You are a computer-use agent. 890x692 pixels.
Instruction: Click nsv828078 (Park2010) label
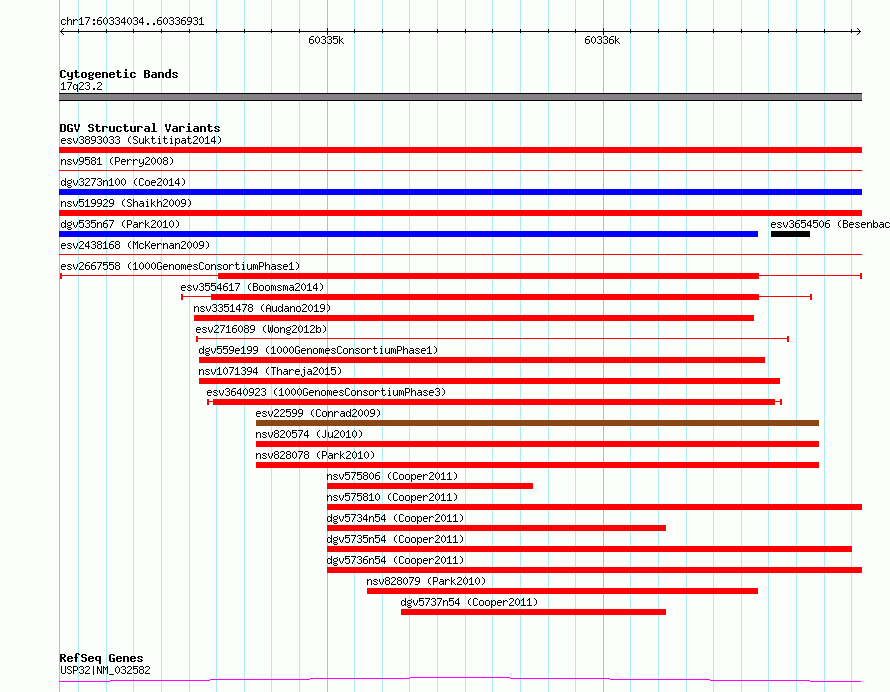point(315,455)
